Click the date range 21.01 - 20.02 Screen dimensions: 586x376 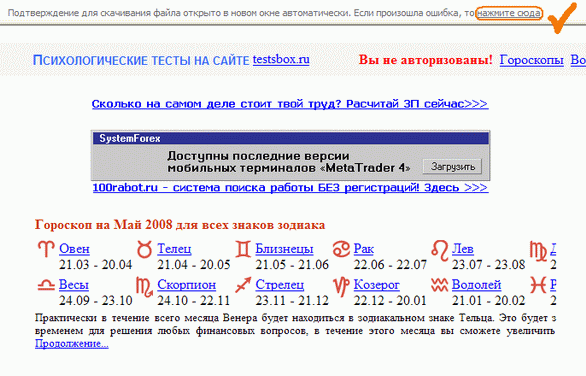pos(488,301)
